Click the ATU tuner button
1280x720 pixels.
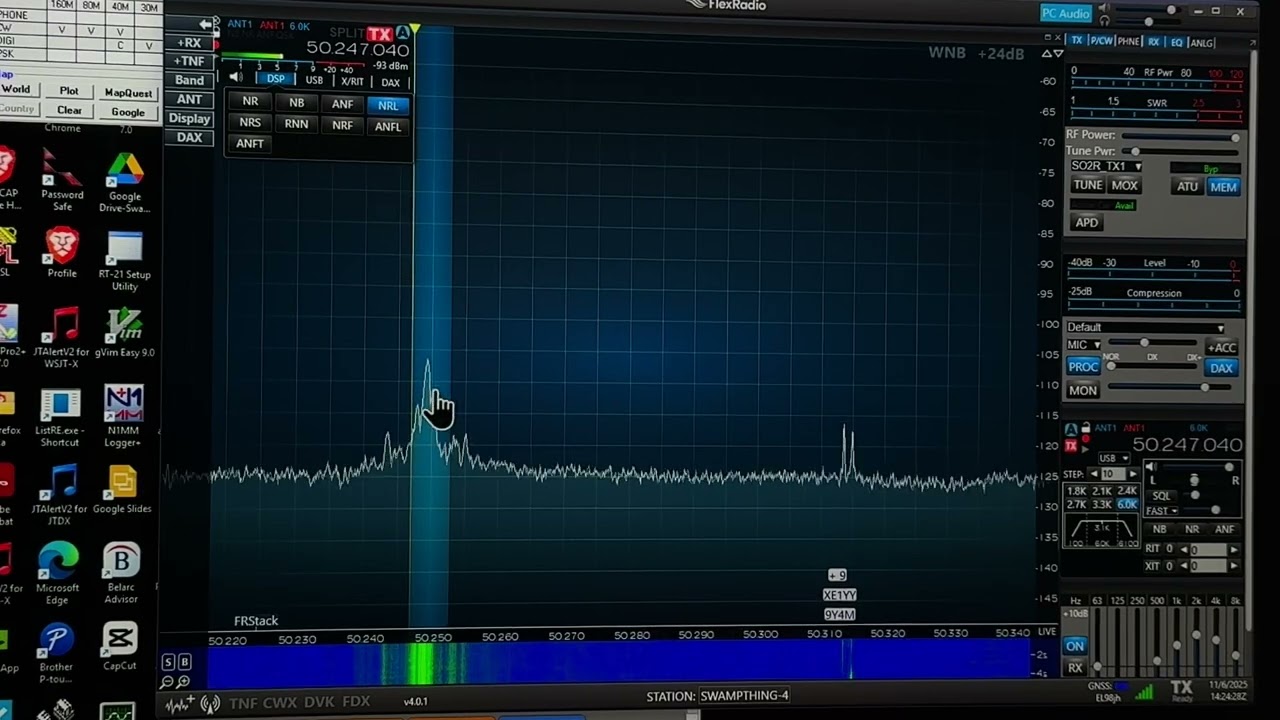pyautogui.click(x=1187, y=186)
